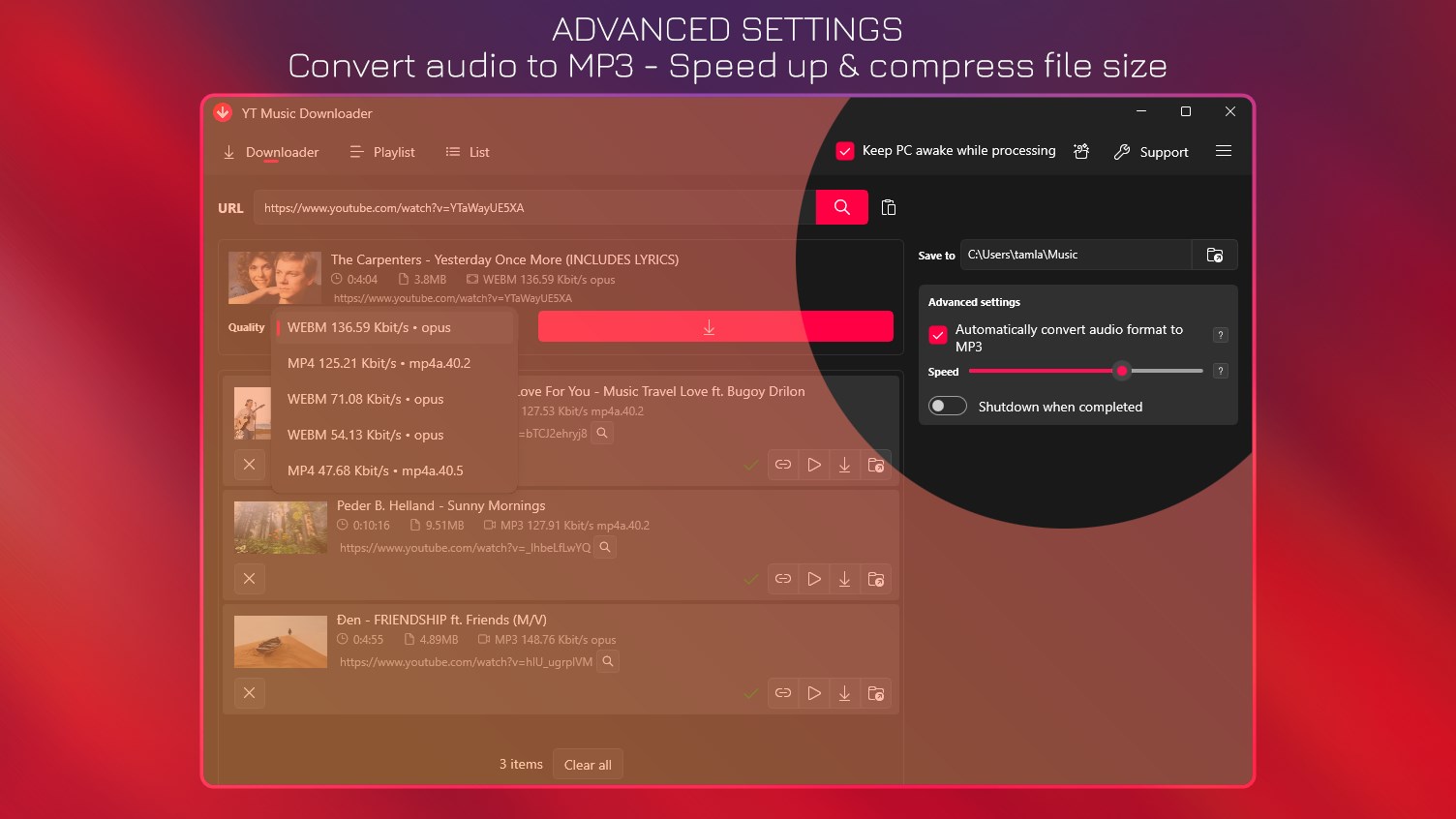Open the Support wrench menu
The height and width of the screenshot is (819, 1456).
(1151, 152)
